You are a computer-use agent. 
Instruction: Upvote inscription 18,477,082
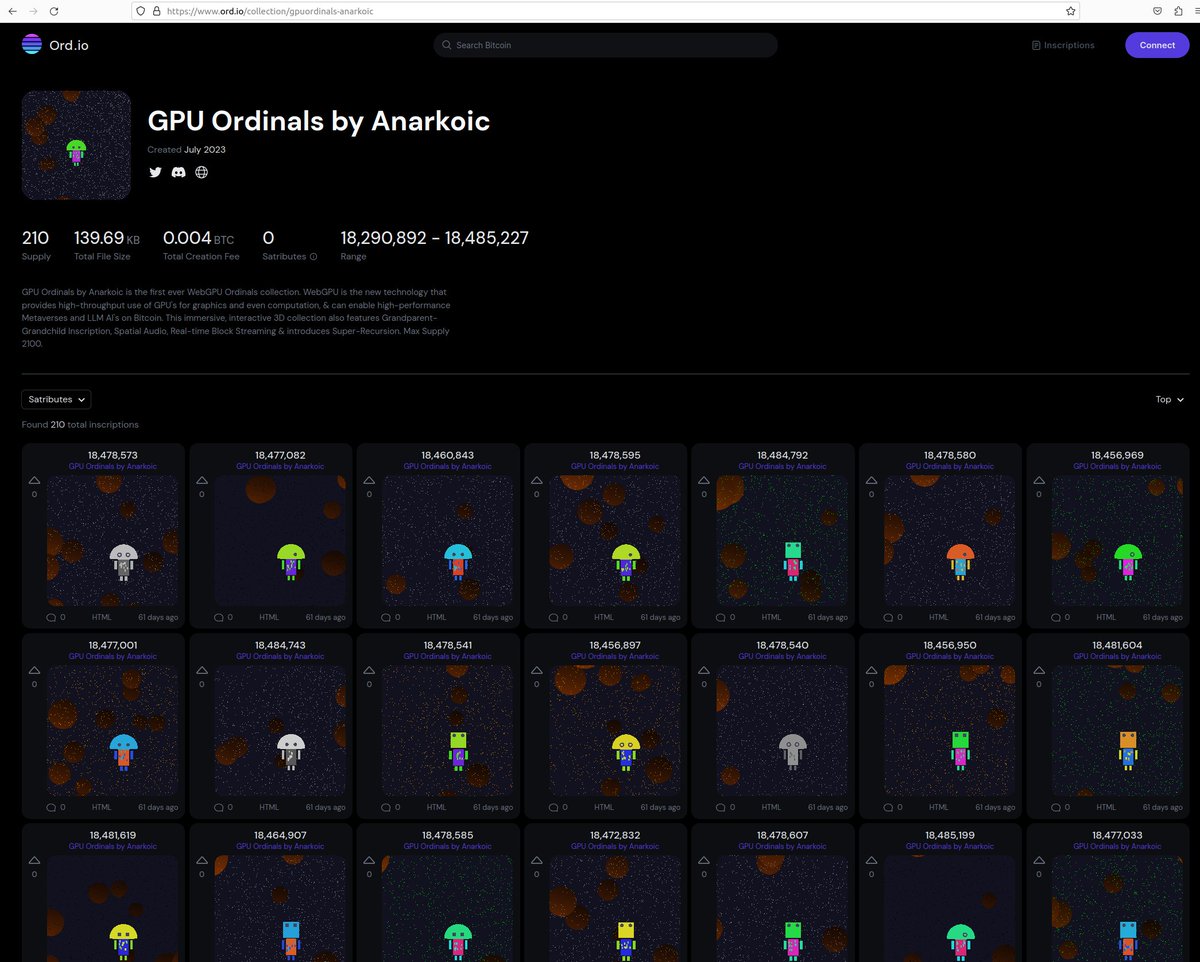tap(201, 481)
